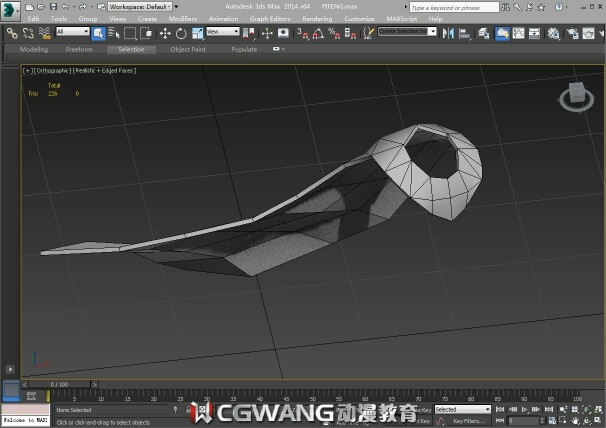606x428 pixels.
Task: Open the 3ds Max application menu logo
Action: [x=10, y=10]
